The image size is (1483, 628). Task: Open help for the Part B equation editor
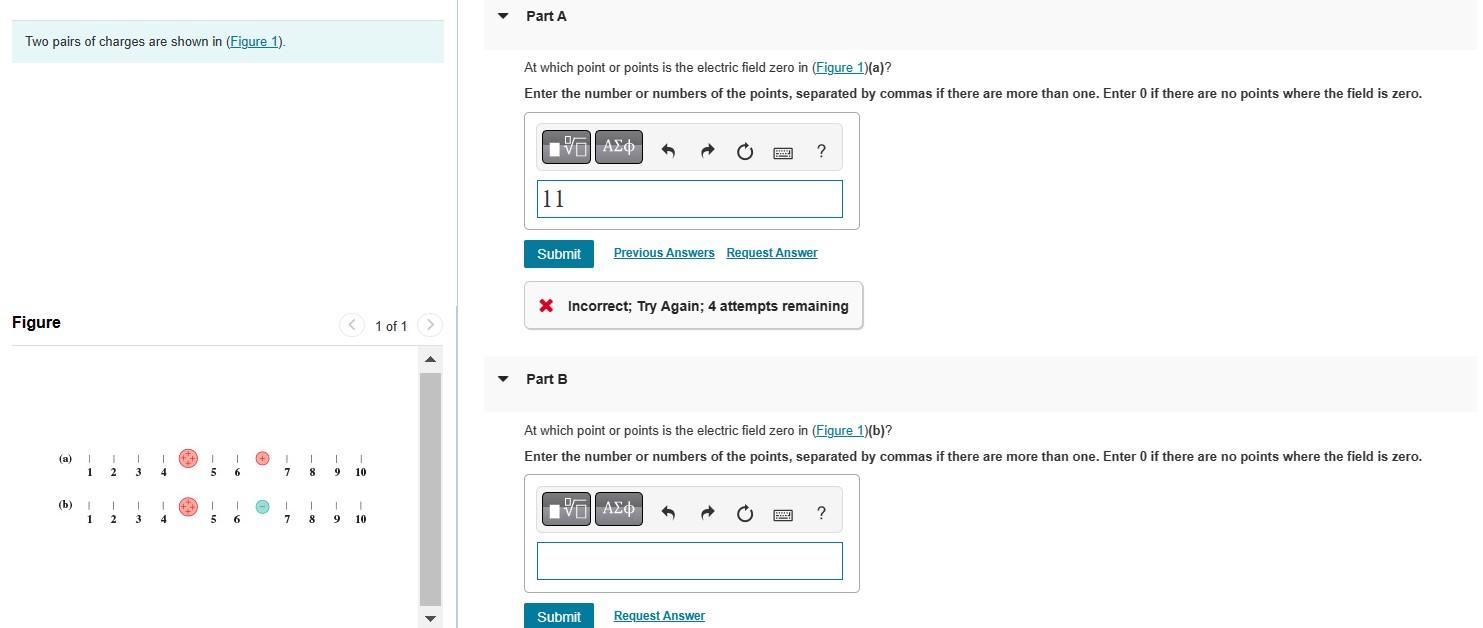(x=820, y=513)
